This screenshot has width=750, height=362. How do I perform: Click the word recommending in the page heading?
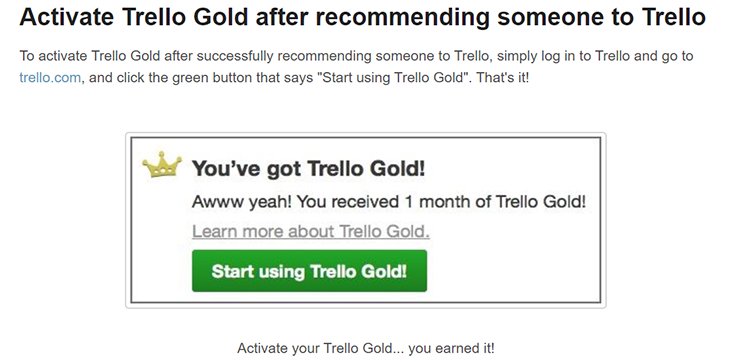(x=399, y=18)
